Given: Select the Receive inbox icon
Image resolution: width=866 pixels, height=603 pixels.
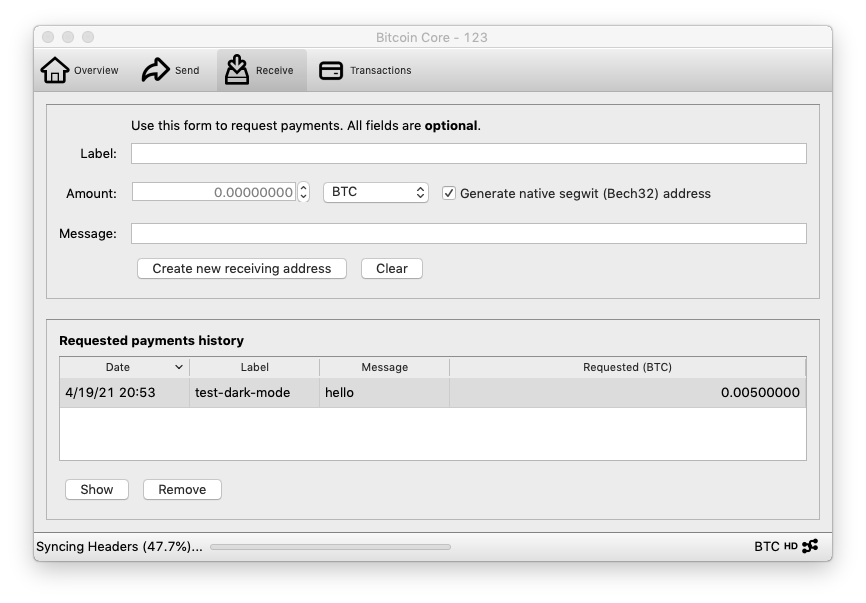Looking at the screenshot, I should [236, 70].
